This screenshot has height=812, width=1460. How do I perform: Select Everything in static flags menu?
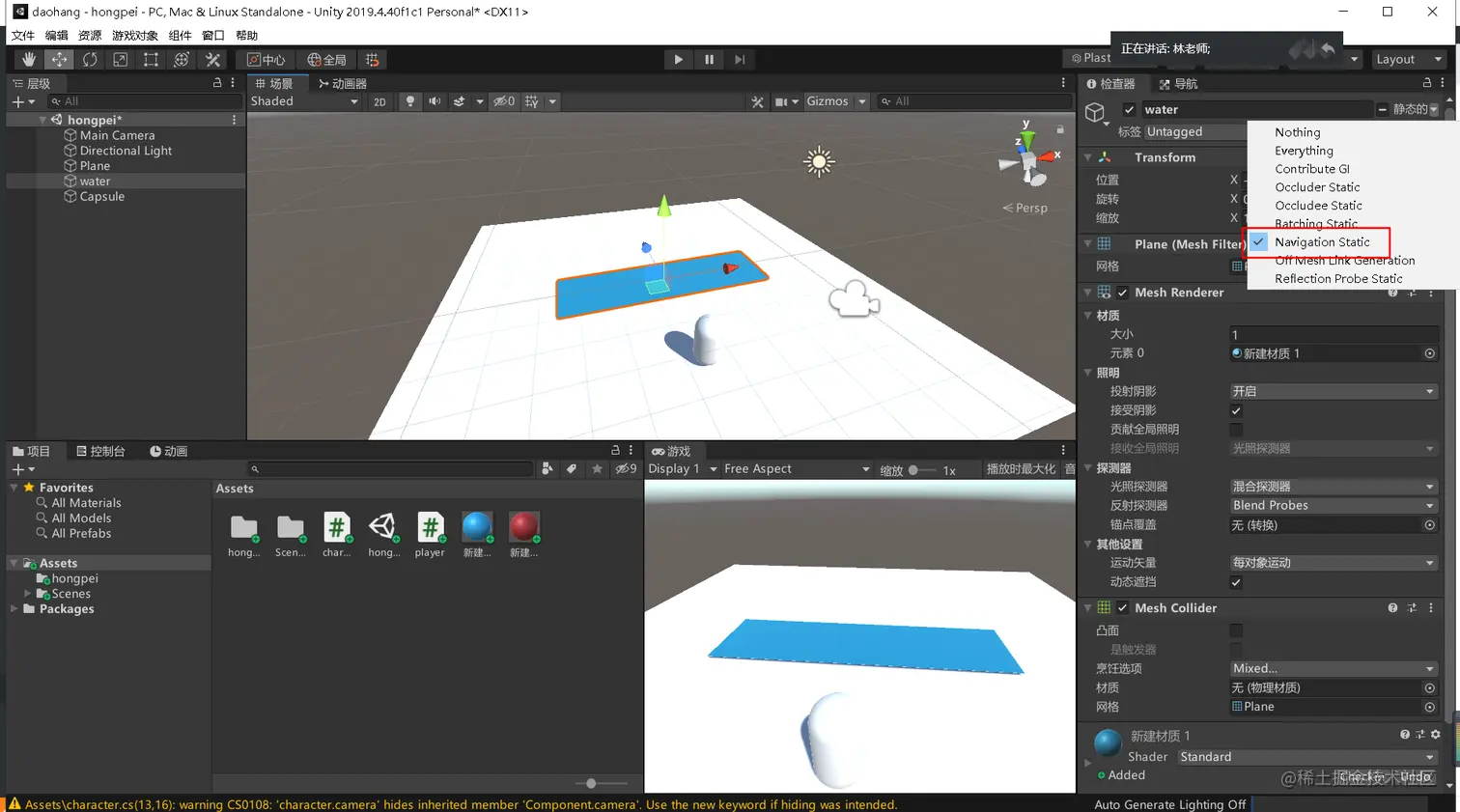pyautogui.click(x=1304, y=151)
